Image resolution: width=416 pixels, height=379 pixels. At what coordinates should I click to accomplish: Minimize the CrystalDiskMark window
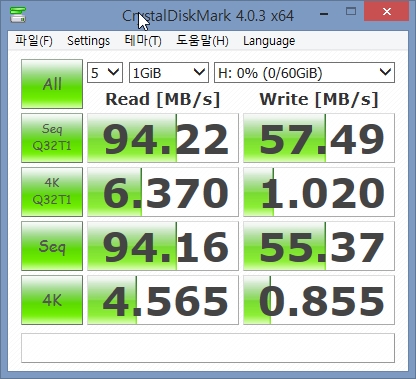(x=324, y=14)
